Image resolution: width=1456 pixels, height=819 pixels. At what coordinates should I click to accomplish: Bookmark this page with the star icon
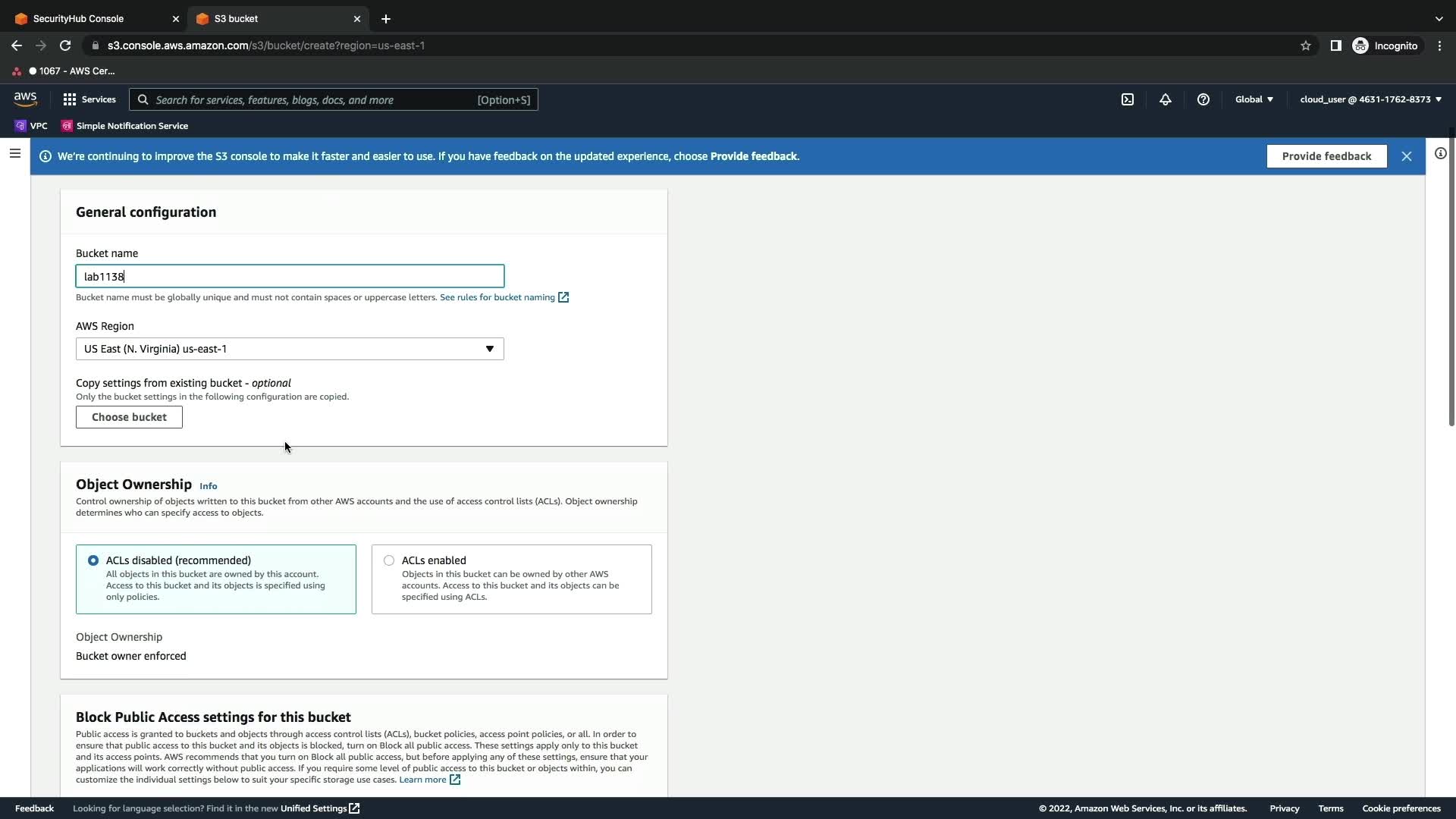[x=1306, y=45]
